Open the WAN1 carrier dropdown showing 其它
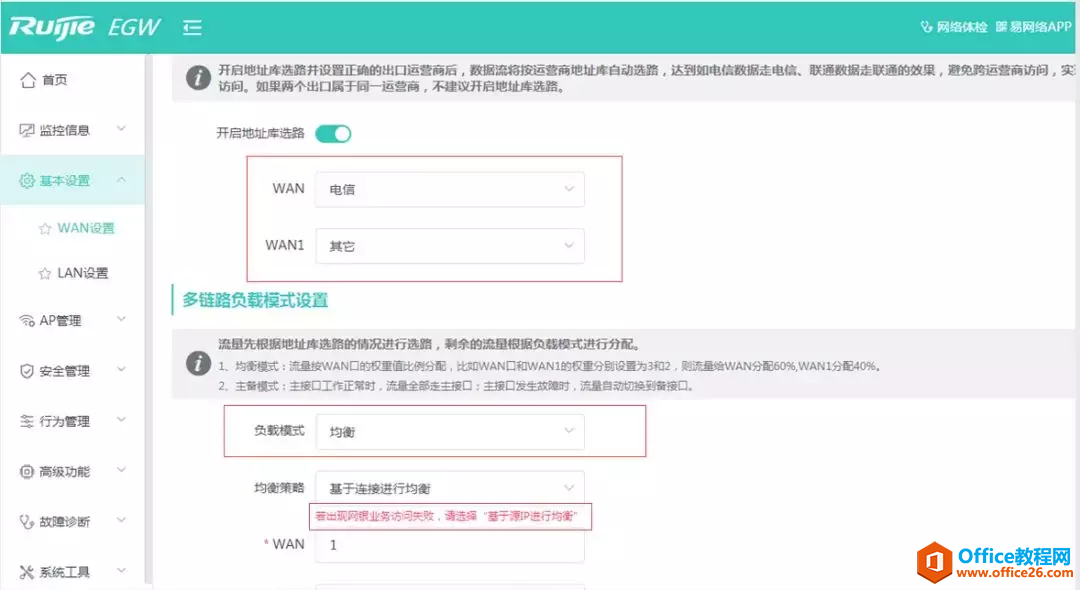This screenshot has width=1080, height=590. (x=450, y=246)
